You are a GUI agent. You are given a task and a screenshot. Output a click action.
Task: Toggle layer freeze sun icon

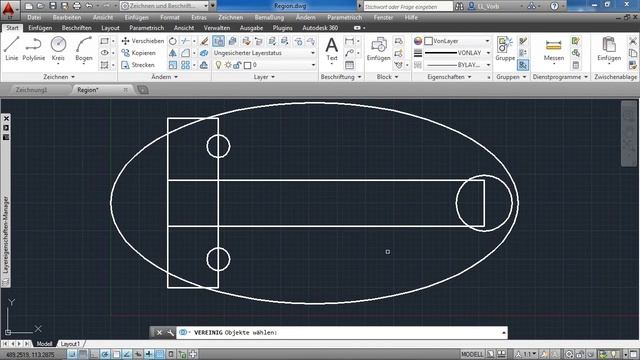(x=228, y=65)
